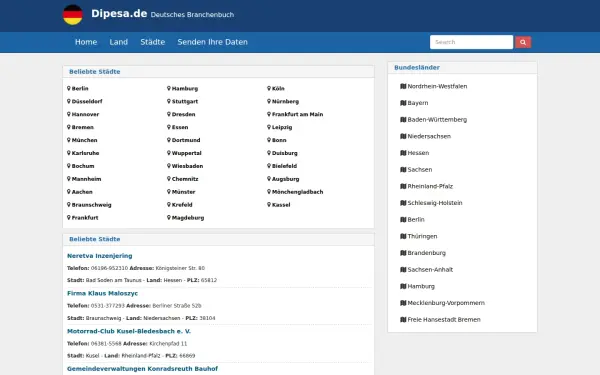Select Hamburg in Bundesländer list
The image size is (600, 375).
pyautogui.click(x=421, y=287)
